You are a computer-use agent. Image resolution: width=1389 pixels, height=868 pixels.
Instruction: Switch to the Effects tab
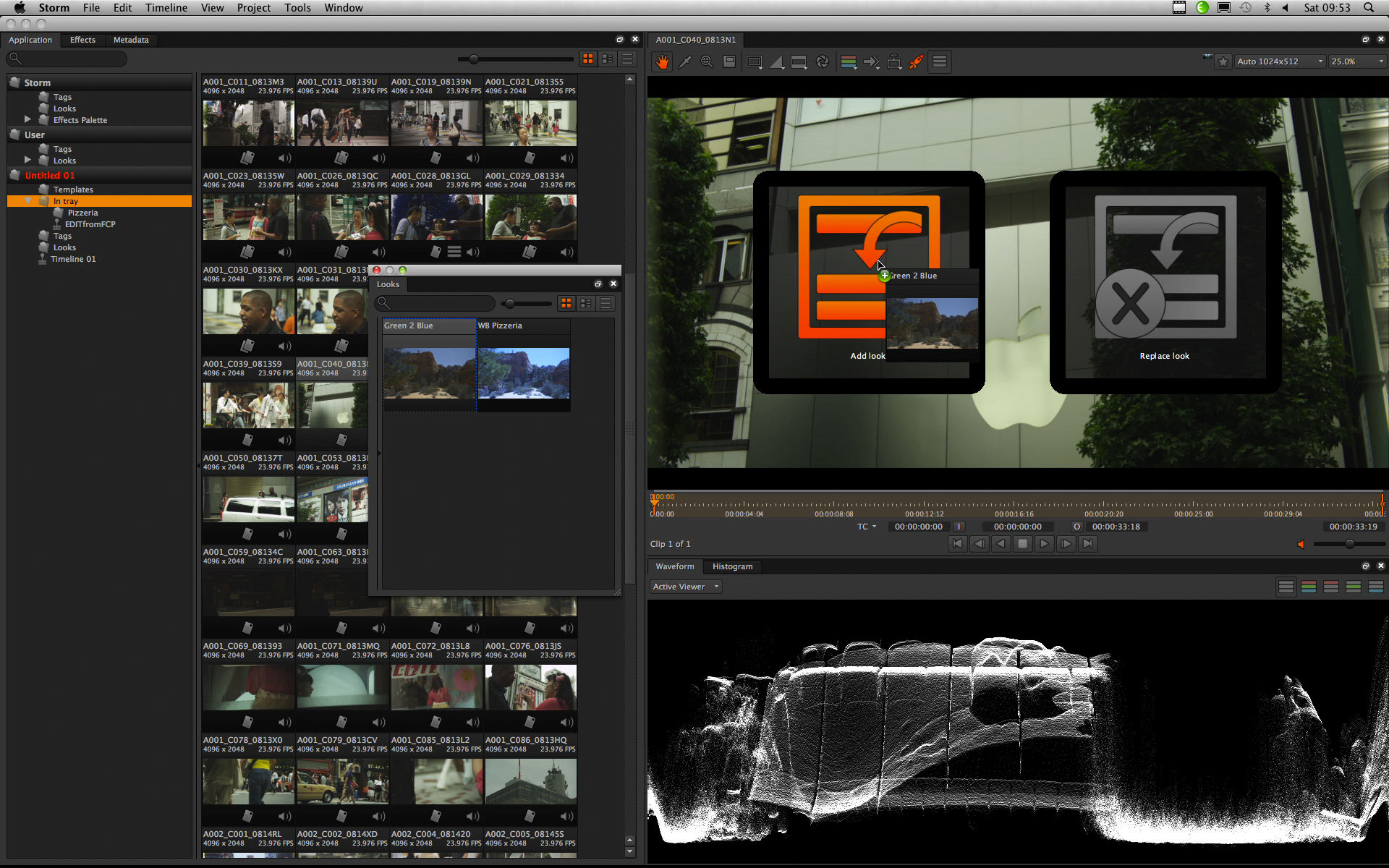(x=82, y=40)
